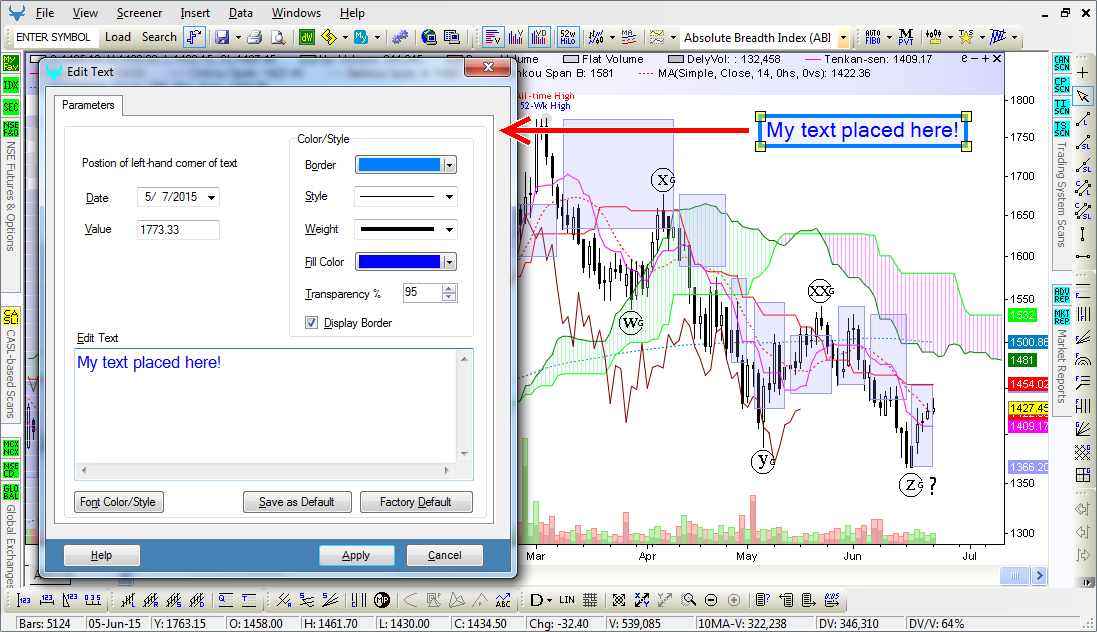
Task: Click the SEC green icon on left sidebar
Action: 10,107
